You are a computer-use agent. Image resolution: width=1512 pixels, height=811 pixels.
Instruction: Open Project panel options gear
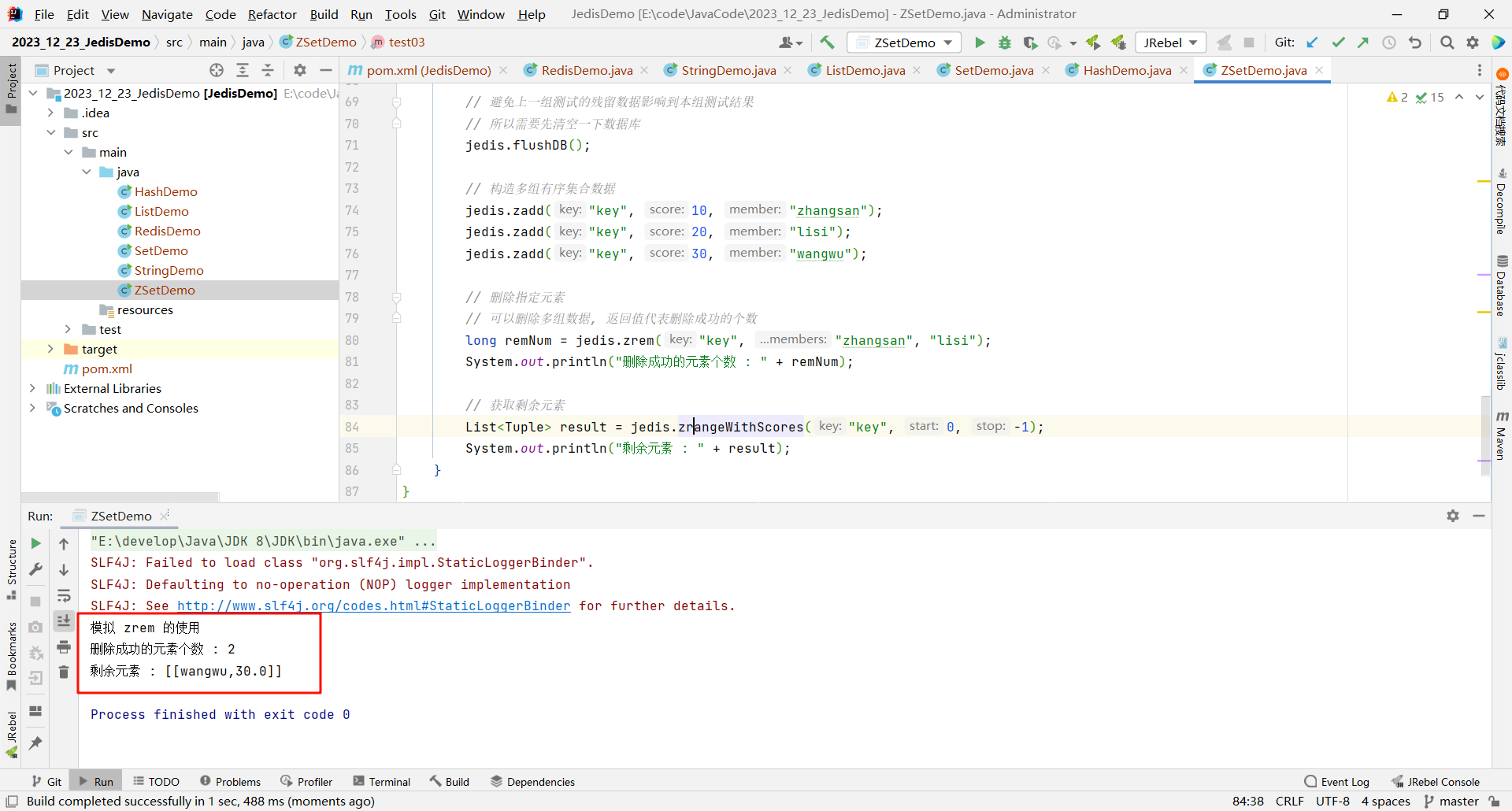300,70
